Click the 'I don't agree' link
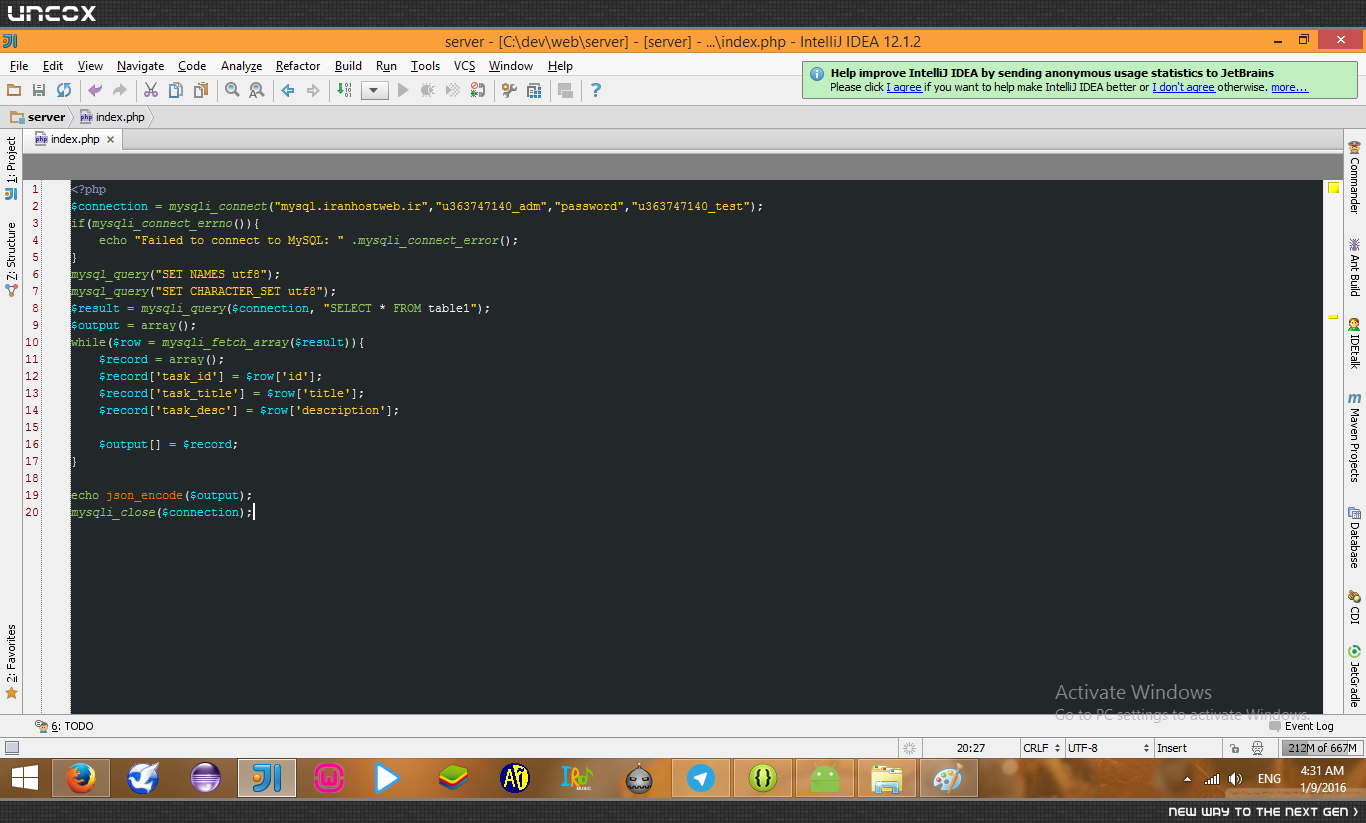Screen dimensions: 1366x823 coord(1183,87)
